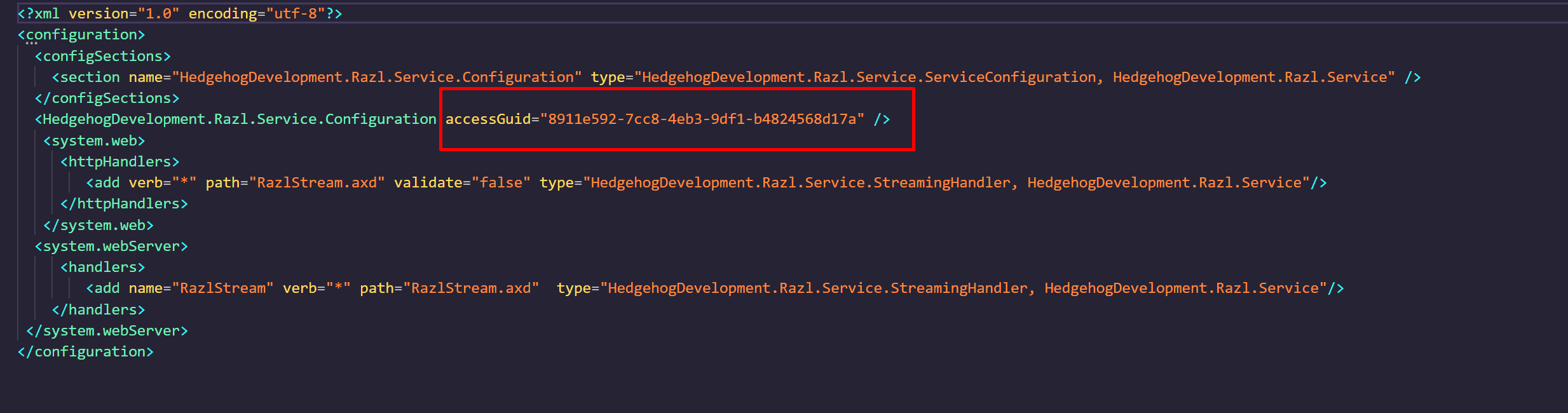This screenshot has width=1568, height=413.
Task: Click the accessGuid attribute name
Action: click(x=487, y=119)
